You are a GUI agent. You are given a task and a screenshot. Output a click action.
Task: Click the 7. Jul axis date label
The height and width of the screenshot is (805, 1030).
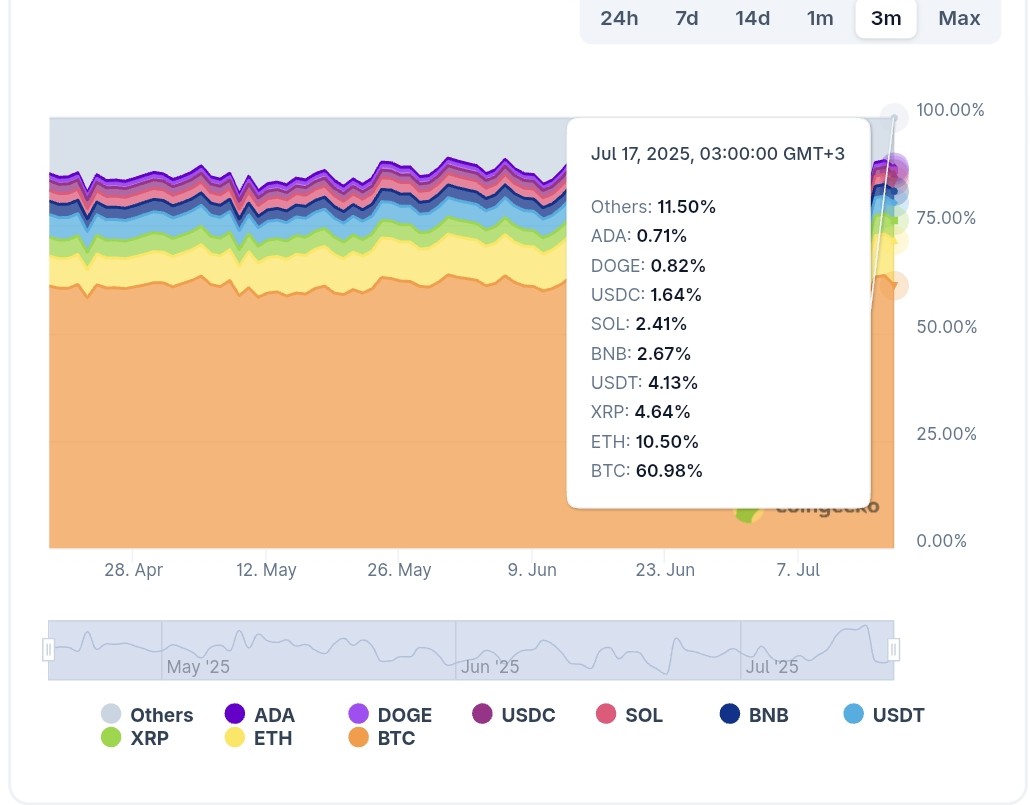[798, 570]
